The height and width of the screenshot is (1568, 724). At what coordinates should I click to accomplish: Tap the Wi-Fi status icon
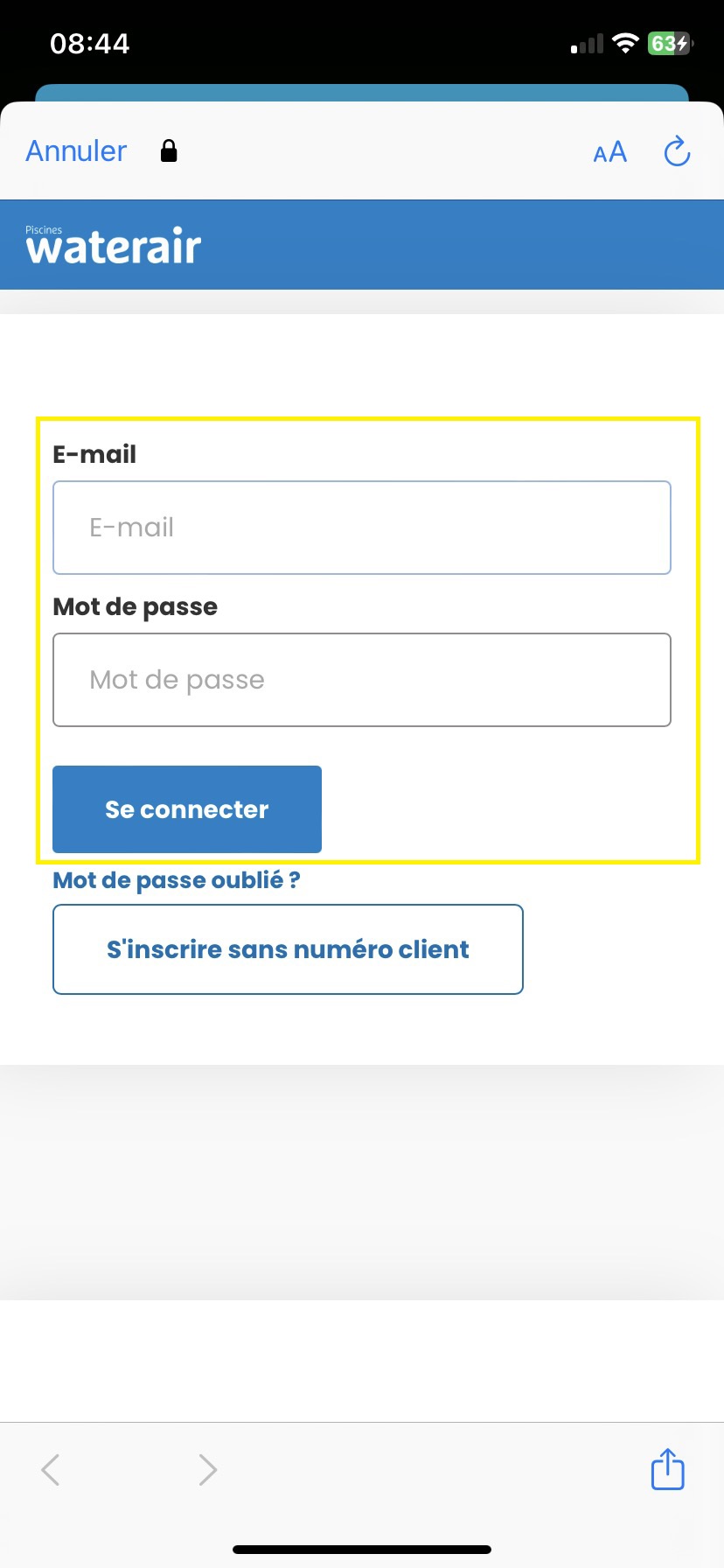tap(626, 44)
